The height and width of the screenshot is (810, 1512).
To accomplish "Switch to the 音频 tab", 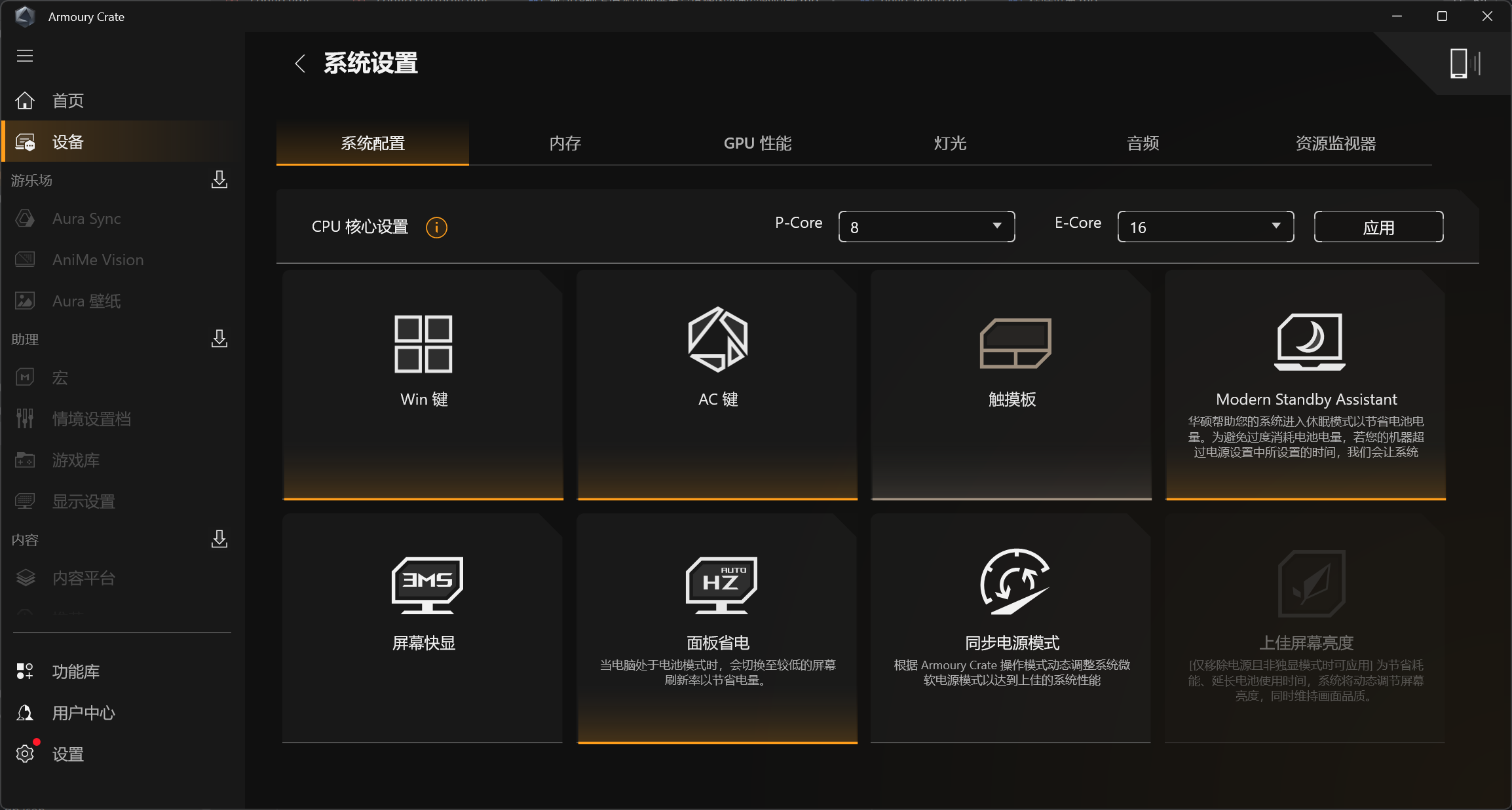I will click(x=1143, y=143).
